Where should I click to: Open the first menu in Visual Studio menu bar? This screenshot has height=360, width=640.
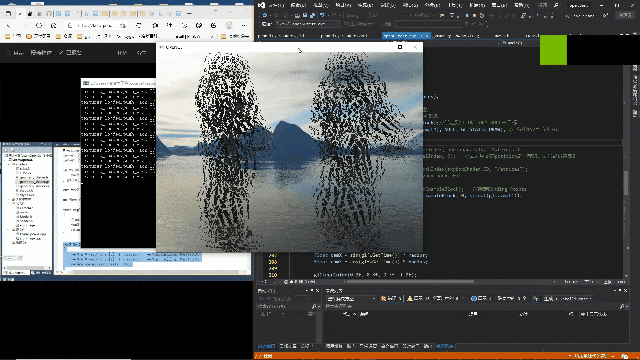(276, 5)
